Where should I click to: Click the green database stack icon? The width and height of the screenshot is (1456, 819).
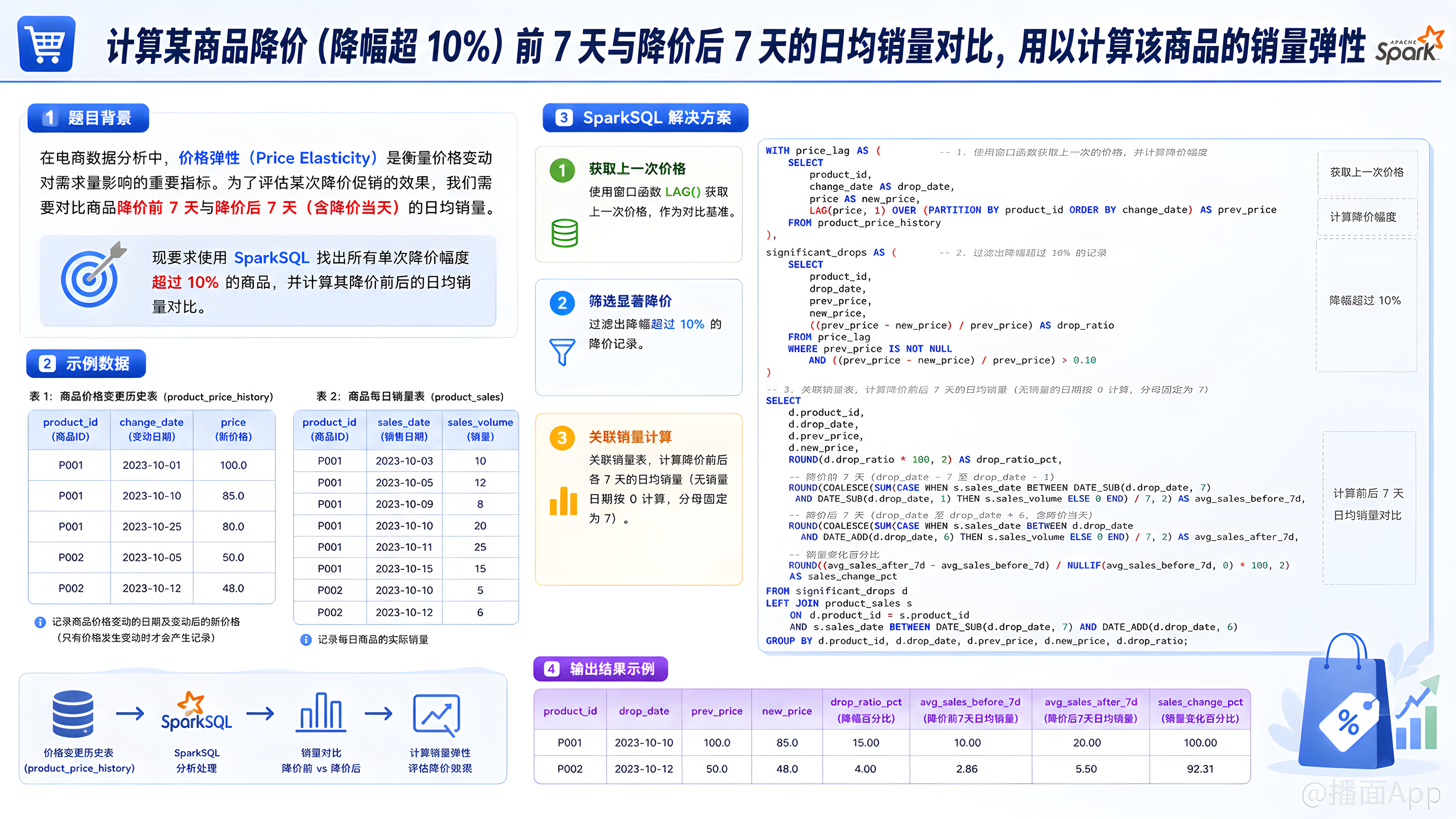coord(564,233)
